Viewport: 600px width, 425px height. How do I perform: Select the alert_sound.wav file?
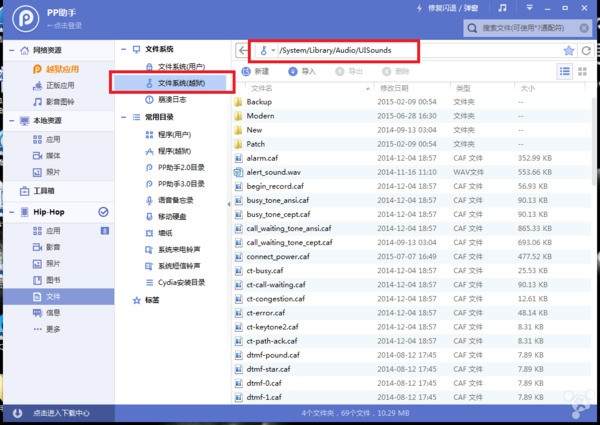[x=412, y=172]
